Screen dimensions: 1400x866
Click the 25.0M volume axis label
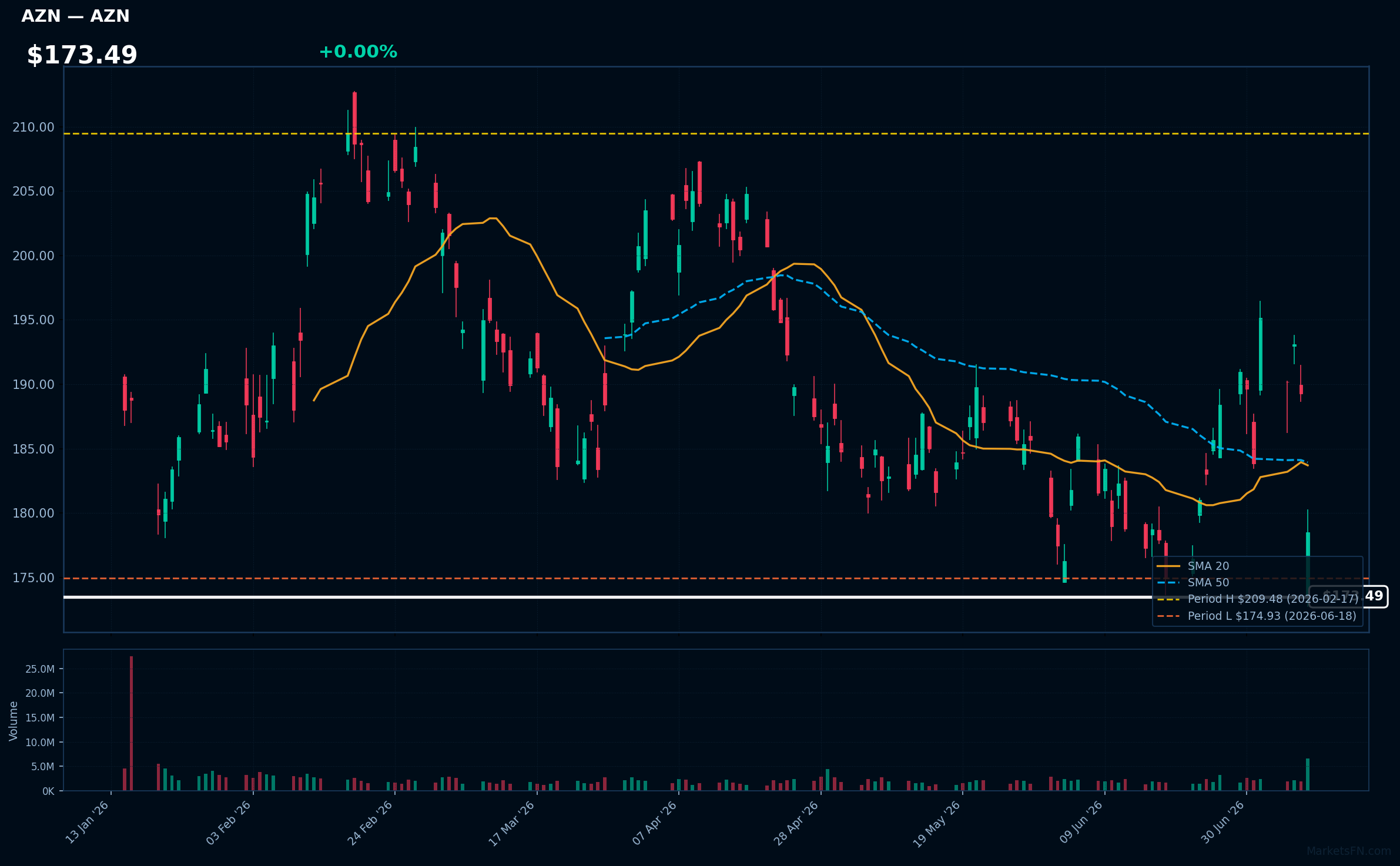(x=40, y=669)
